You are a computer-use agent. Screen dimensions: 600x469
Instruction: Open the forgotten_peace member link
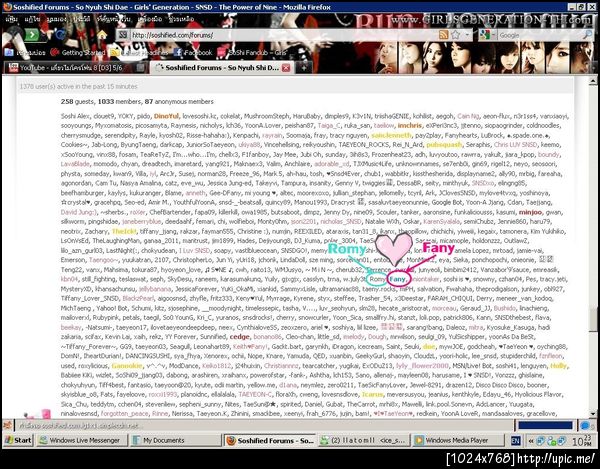coord(124,414)
